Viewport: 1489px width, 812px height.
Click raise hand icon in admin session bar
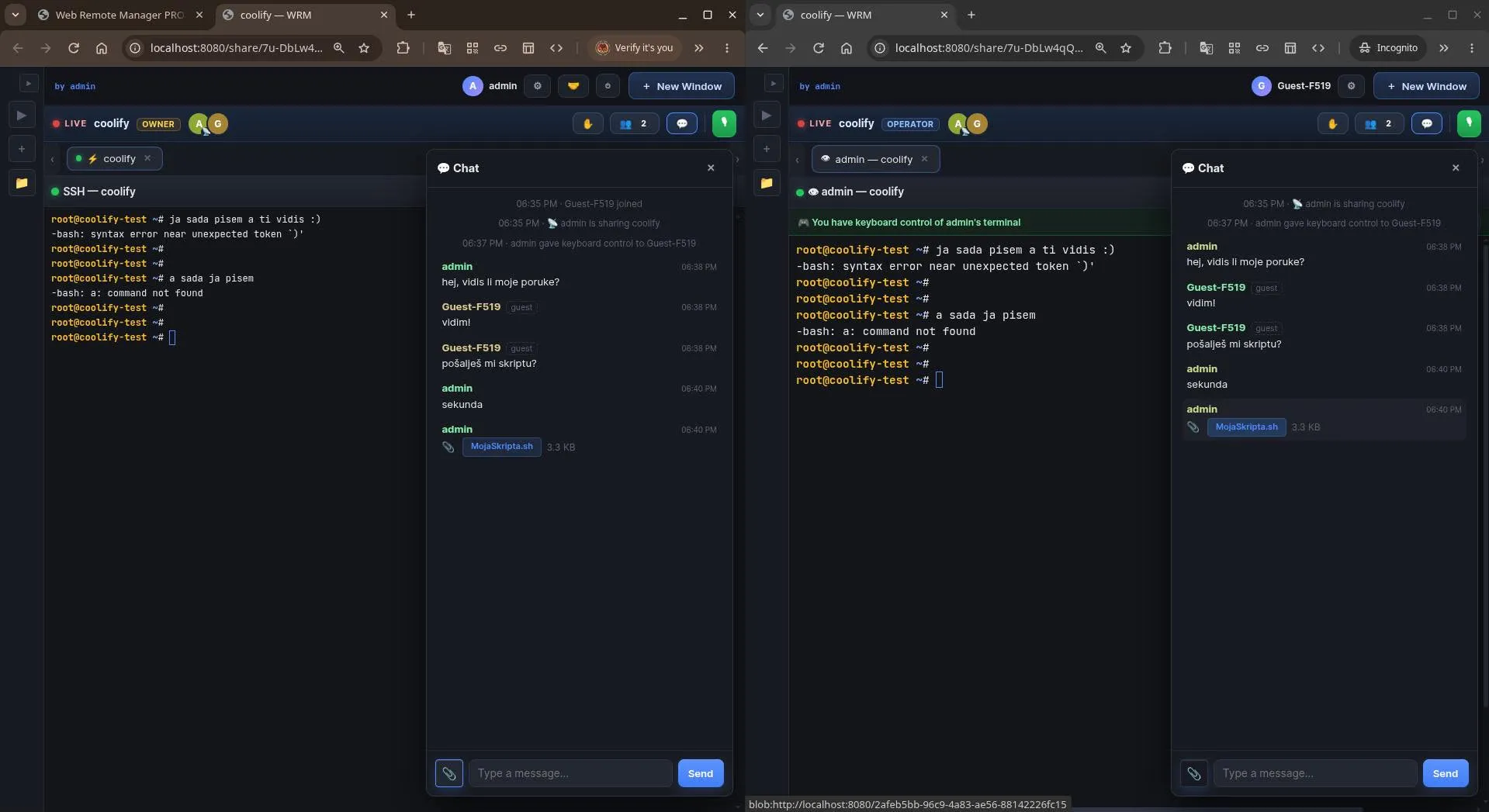pyautogui.click(x=587, y=123)
